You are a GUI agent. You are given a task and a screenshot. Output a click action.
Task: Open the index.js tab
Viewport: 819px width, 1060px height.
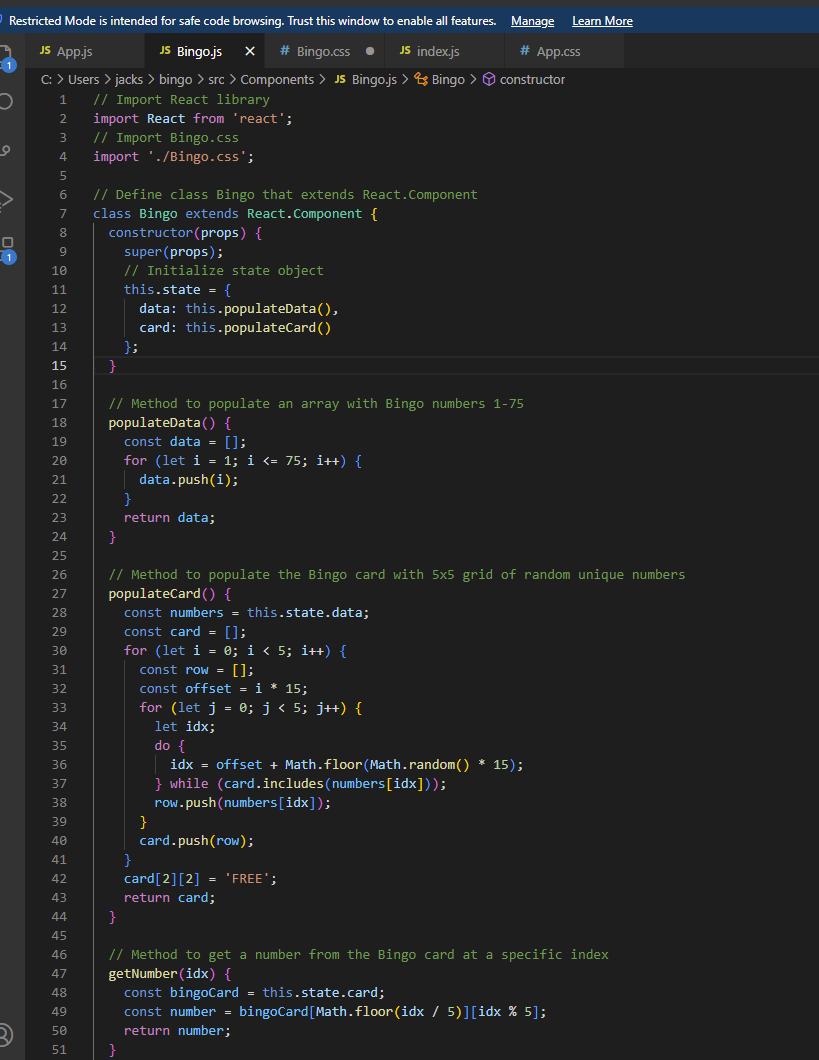click(x=444, y=51)
